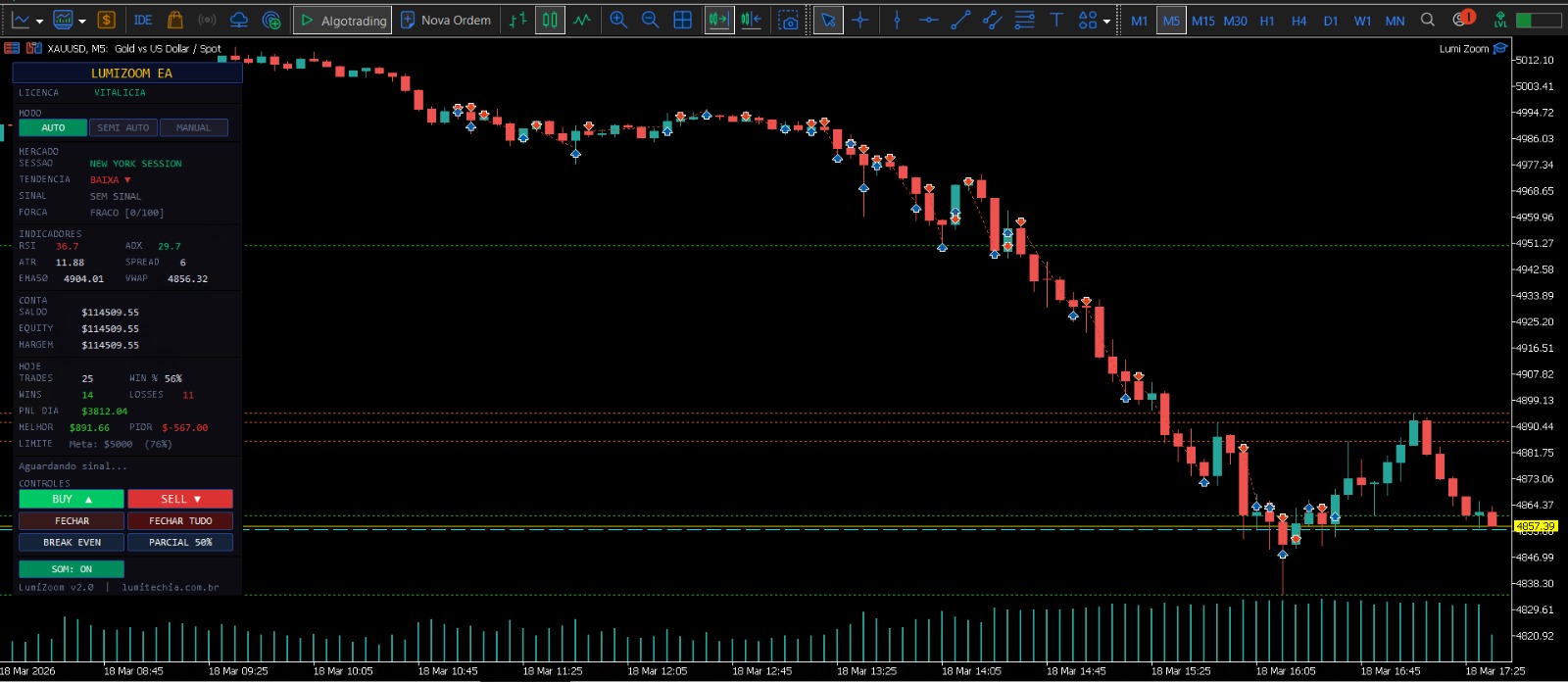Click the toolbar search magnifier icon
The width and height of the screenshot is (1568, 682).
(1428, 20)
